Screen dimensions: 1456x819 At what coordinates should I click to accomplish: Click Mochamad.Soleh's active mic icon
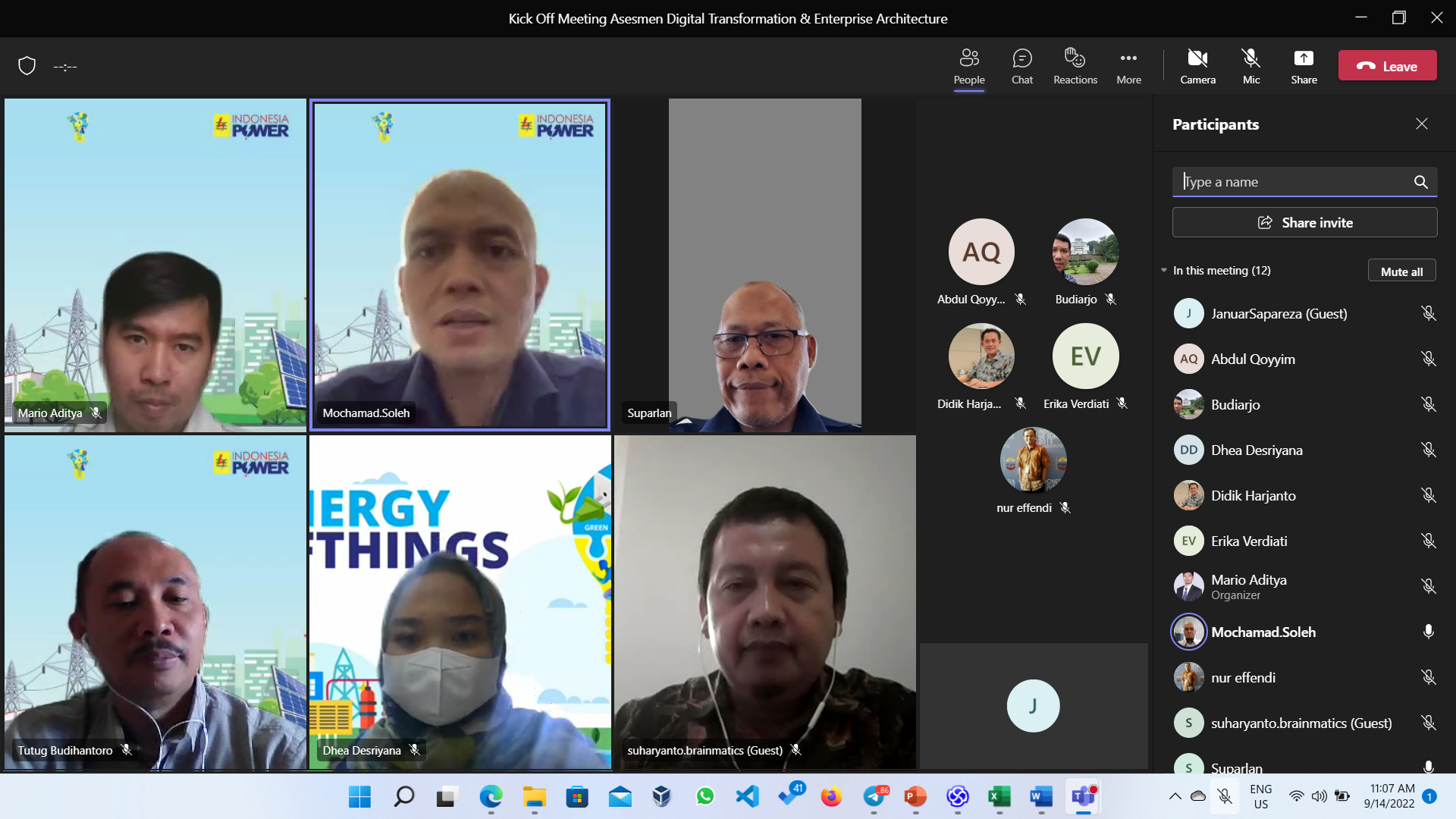(1428, 632)
